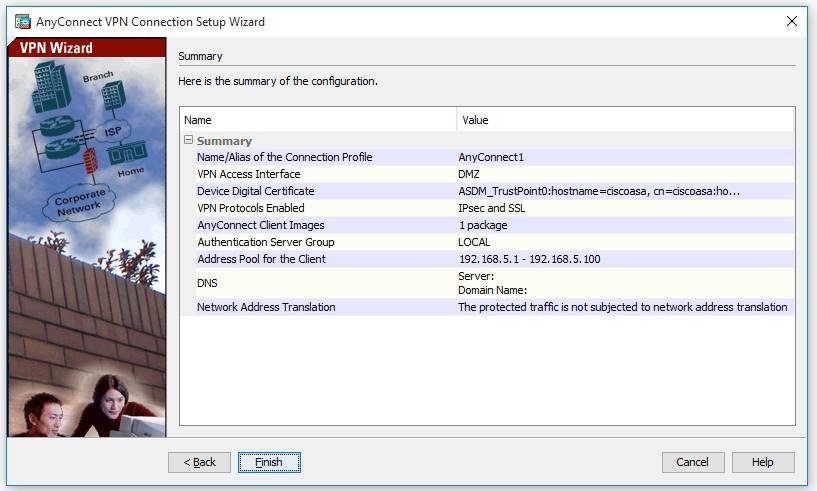The height and width of the screenshot is (491, 817).
Task: Select the DNS row
Action: pos(208,283)
